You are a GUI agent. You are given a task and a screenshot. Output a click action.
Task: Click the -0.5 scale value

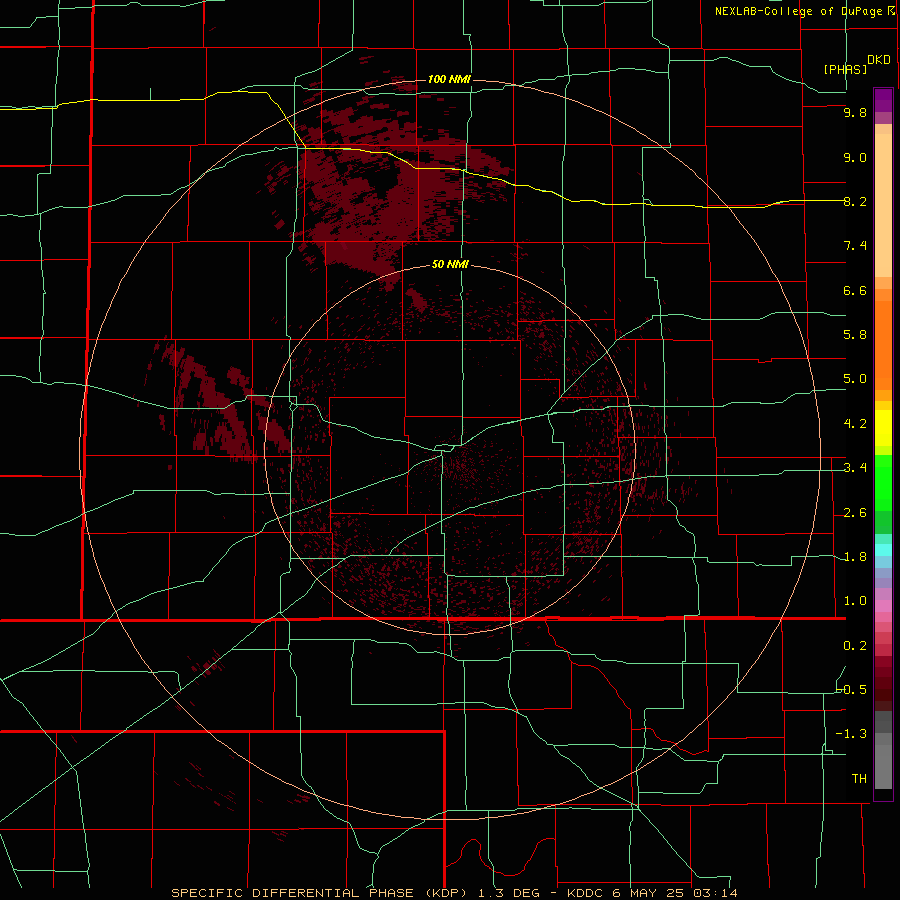[x=851, y=689]
